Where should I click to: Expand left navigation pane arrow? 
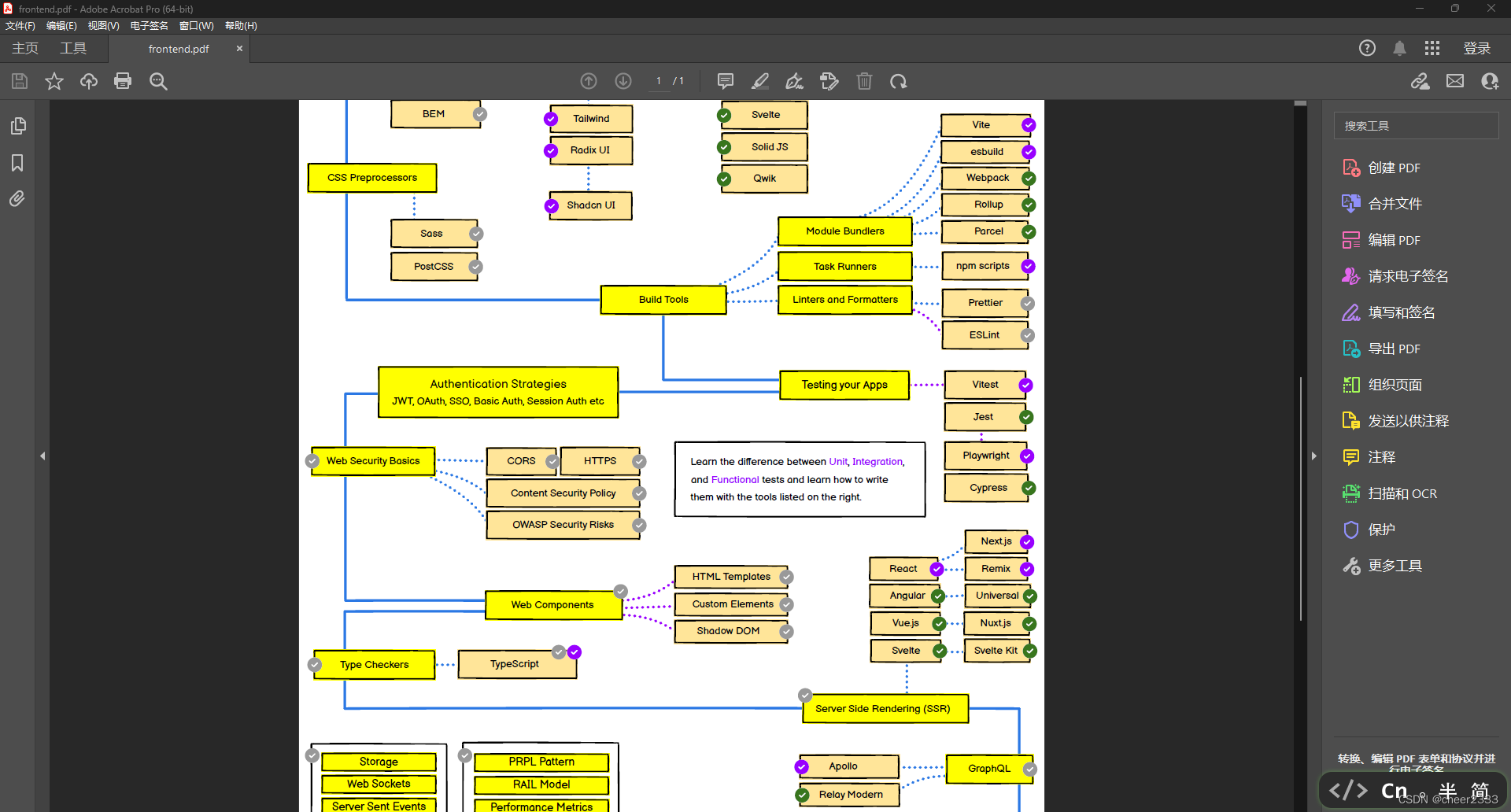pos(42,456)
